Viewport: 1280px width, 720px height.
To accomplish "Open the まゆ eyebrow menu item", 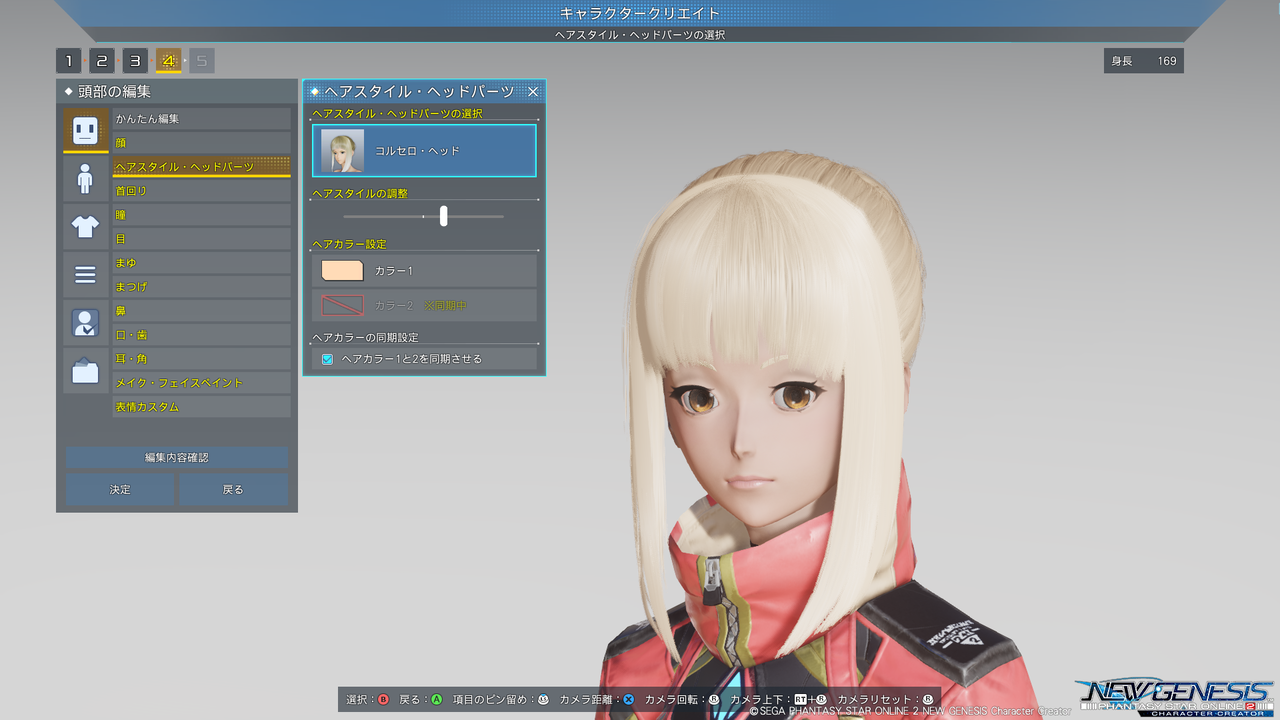I will [201, 263].
